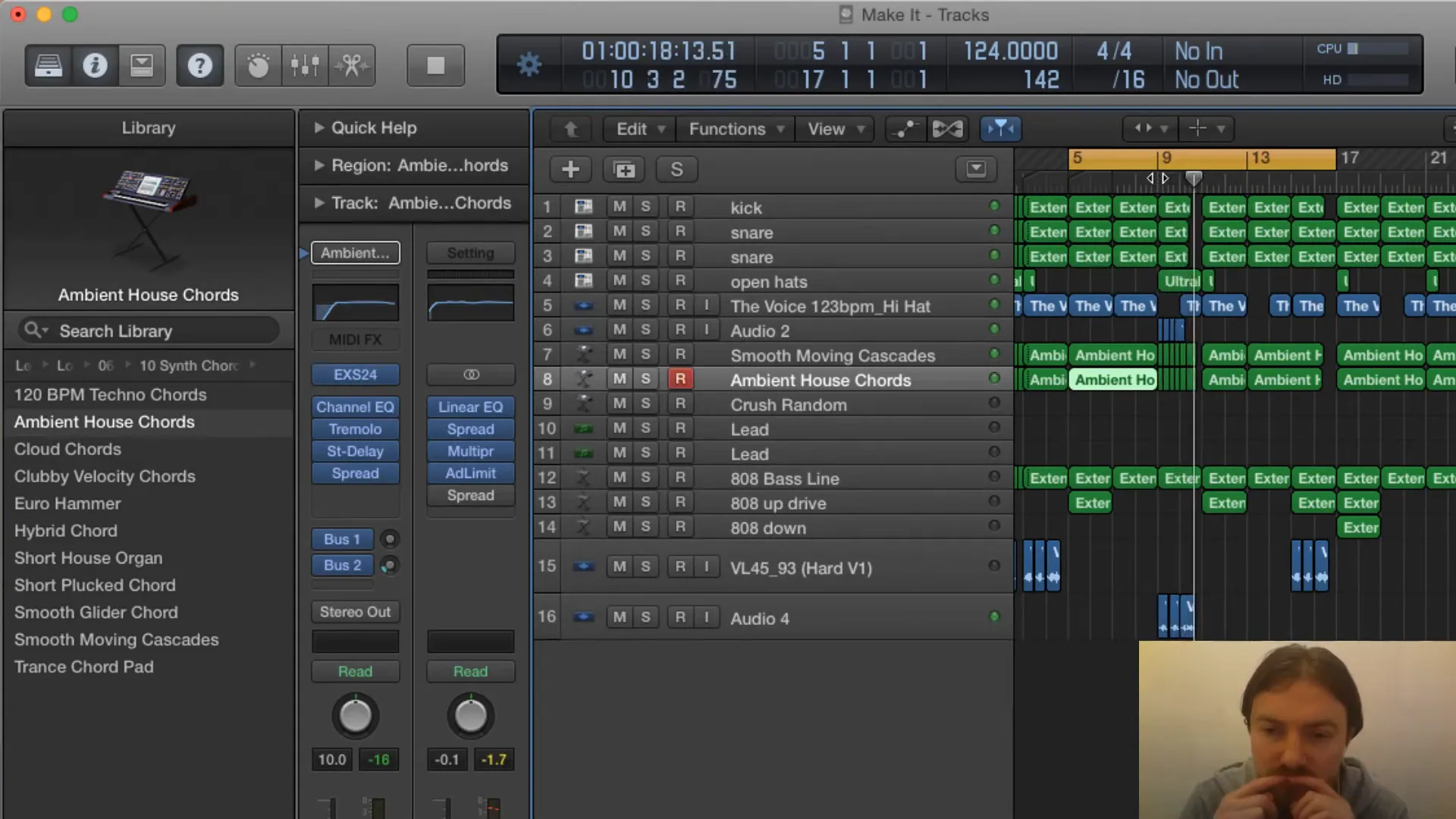Screen dimensions: 1456x819
Task: Click the kick track drum icon
Action: pyautogui.click(x=583, y=206)
